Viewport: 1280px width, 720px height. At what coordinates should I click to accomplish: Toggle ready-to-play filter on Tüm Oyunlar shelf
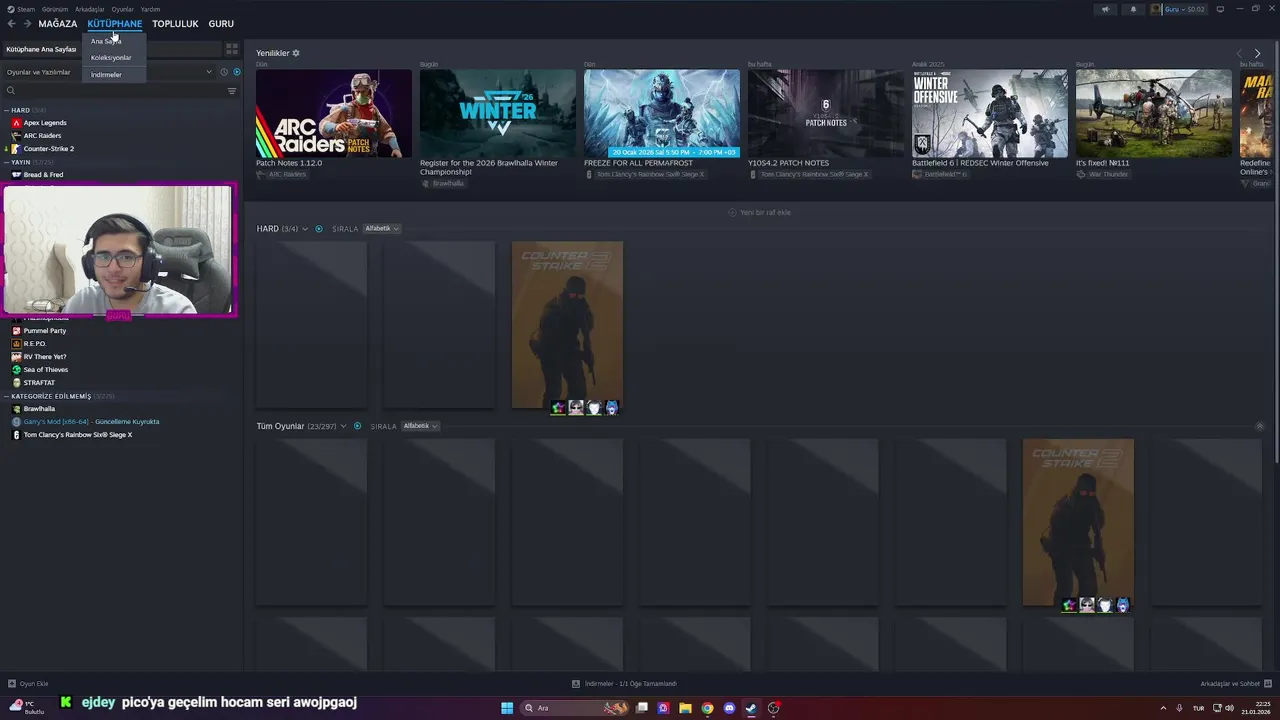point(357,426)
